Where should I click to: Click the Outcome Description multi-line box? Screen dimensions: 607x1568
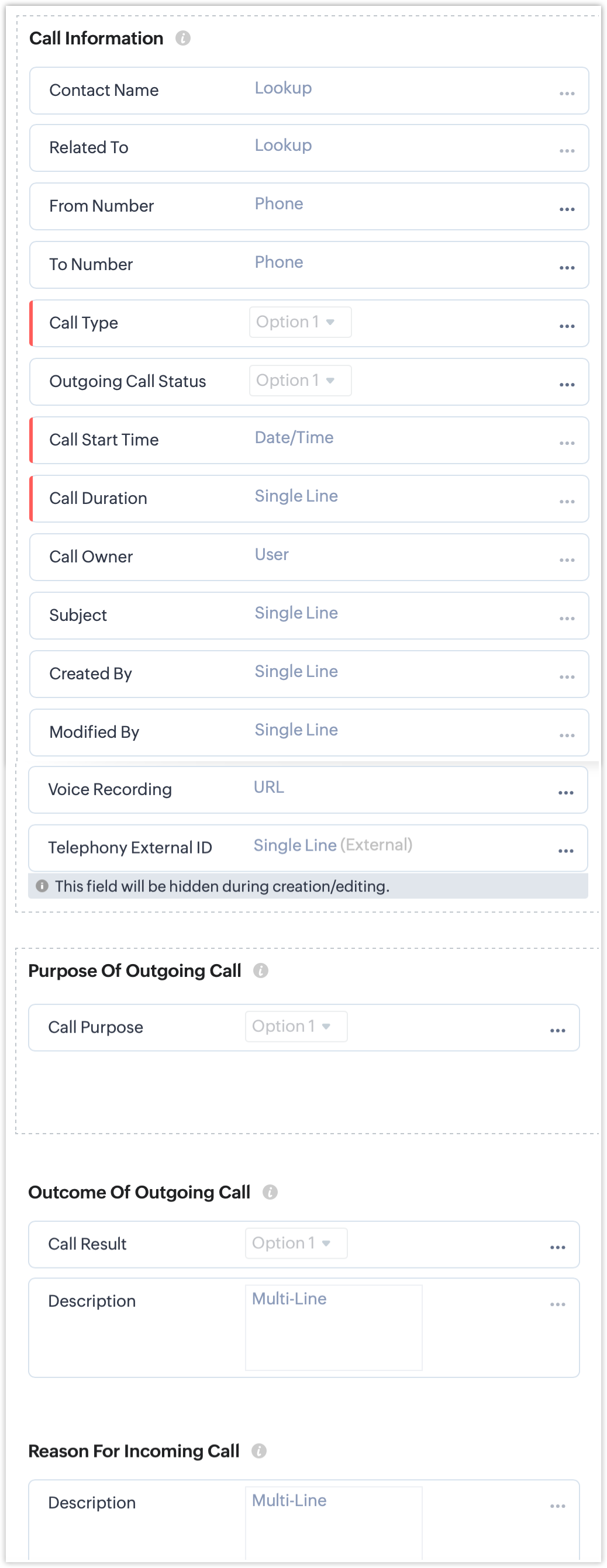point(334,1327)
